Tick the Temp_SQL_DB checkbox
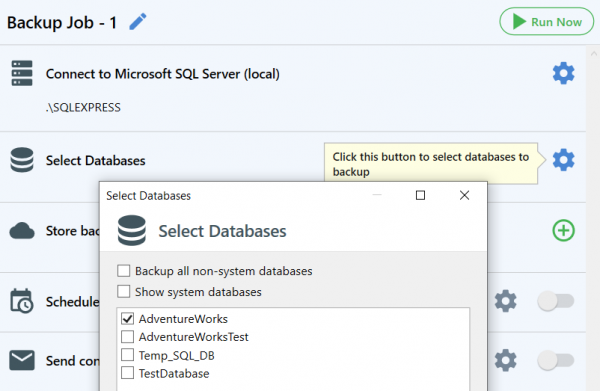This screenshot has width=600, height=391. pos(127,355)
